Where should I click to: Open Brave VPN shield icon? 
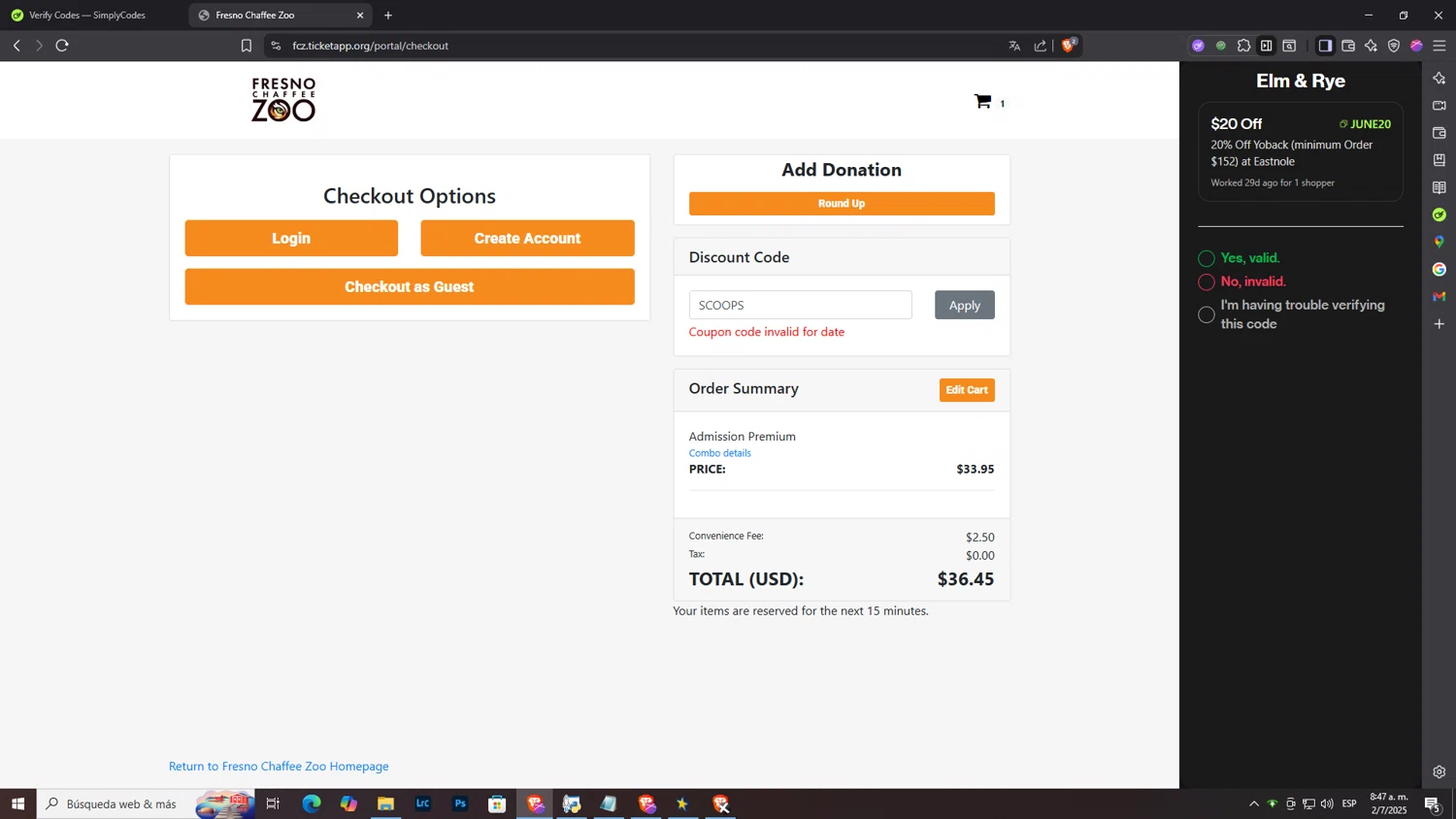[x=1394, y=46]
